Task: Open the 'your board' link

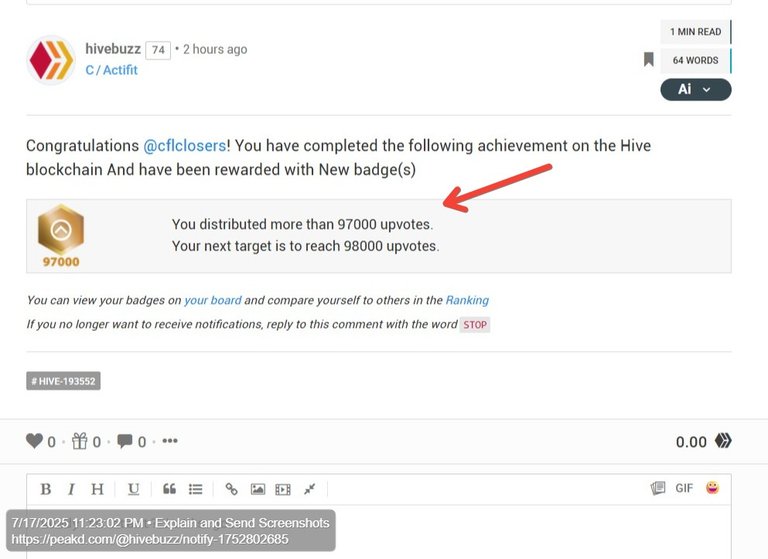Action: click(x=213, y=300)
